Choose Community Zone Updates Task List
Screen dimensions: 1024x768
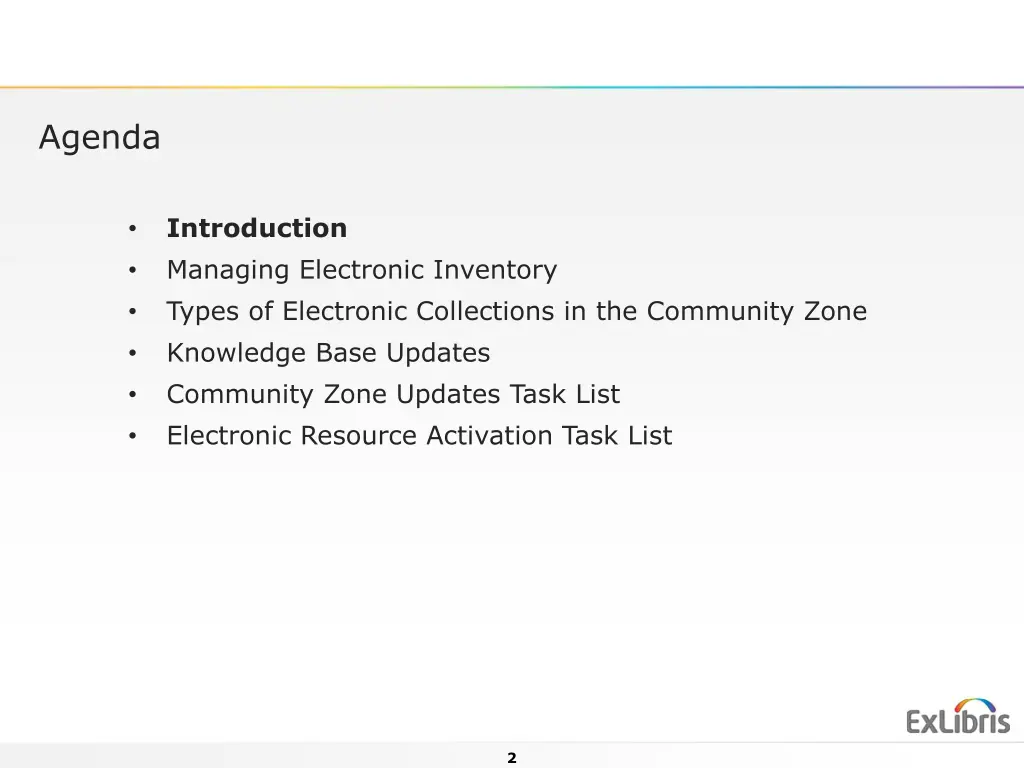click(393, 394)
